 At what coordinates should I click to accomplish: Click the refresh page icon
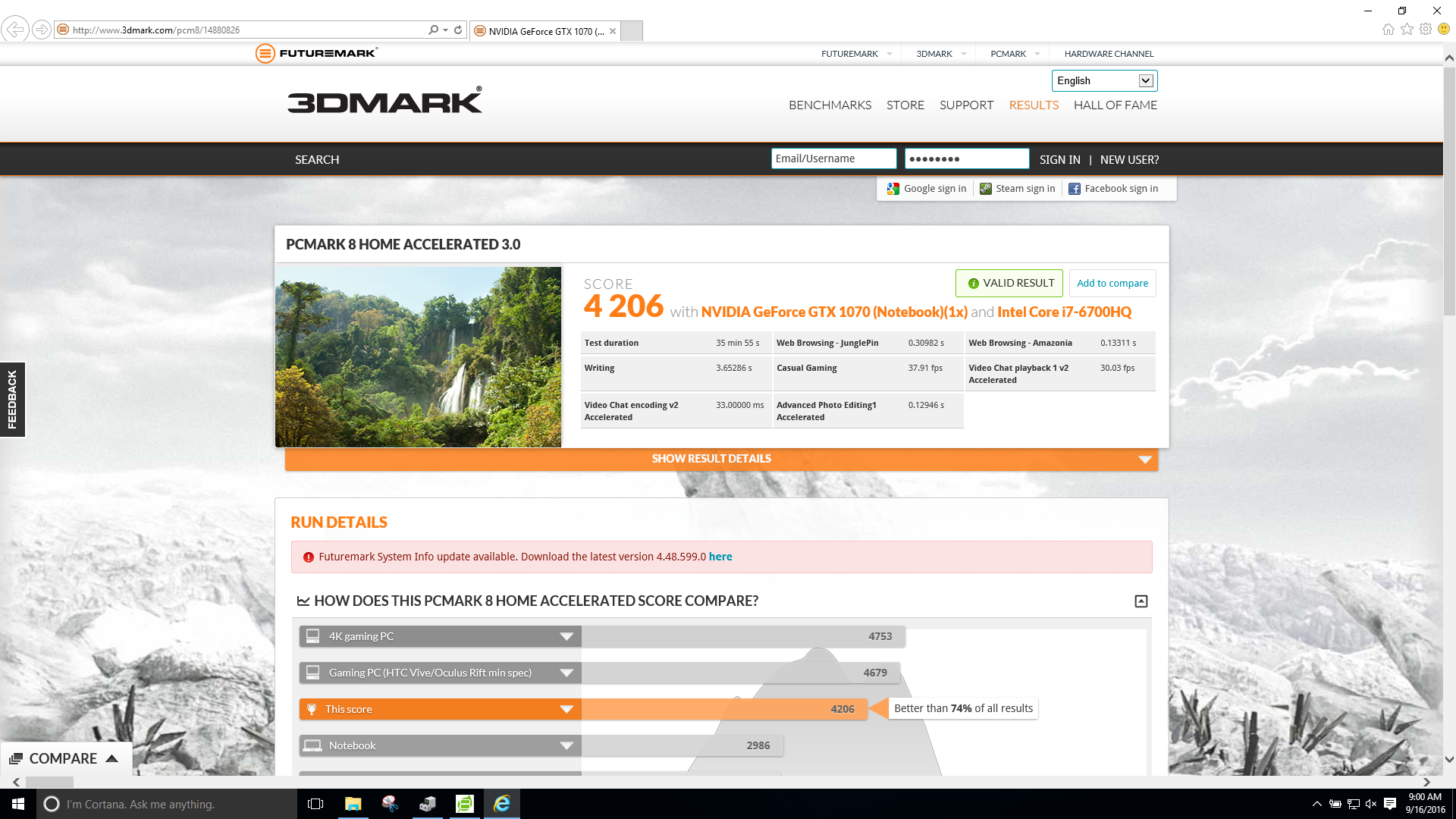coord(458,30)
